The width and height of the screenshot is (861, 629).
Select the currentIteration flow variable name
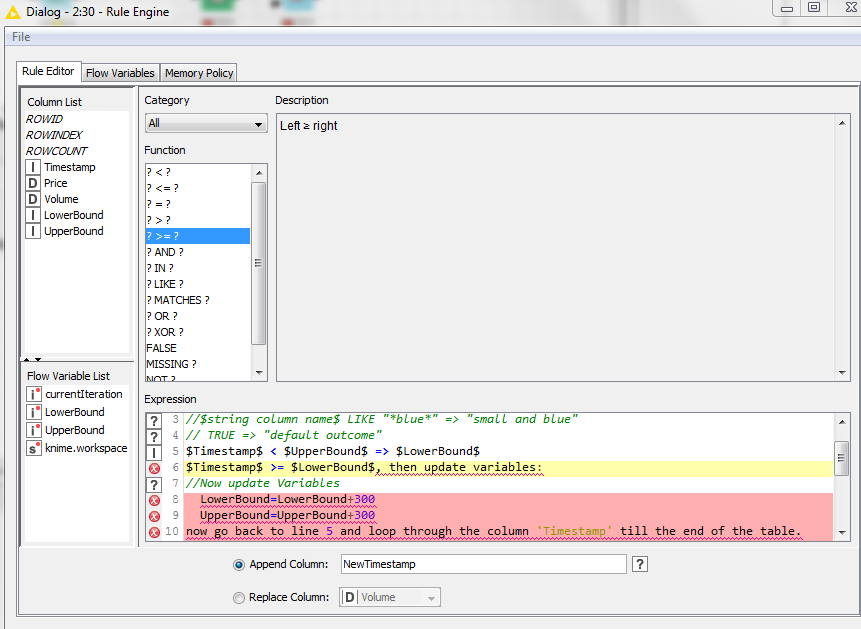[84, 394]
